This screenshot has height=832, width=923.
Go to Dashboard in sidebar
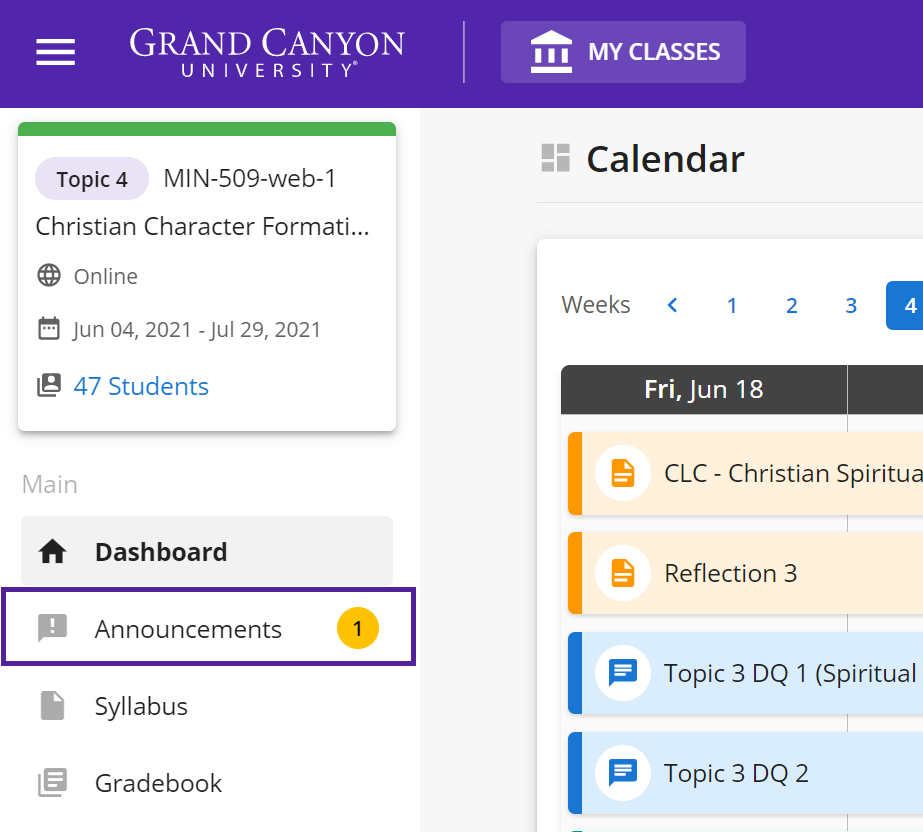[x=207, y=551]
